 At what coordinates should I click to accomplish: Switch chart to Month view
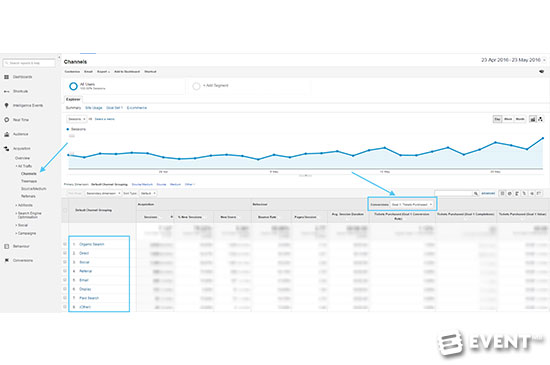520,119
